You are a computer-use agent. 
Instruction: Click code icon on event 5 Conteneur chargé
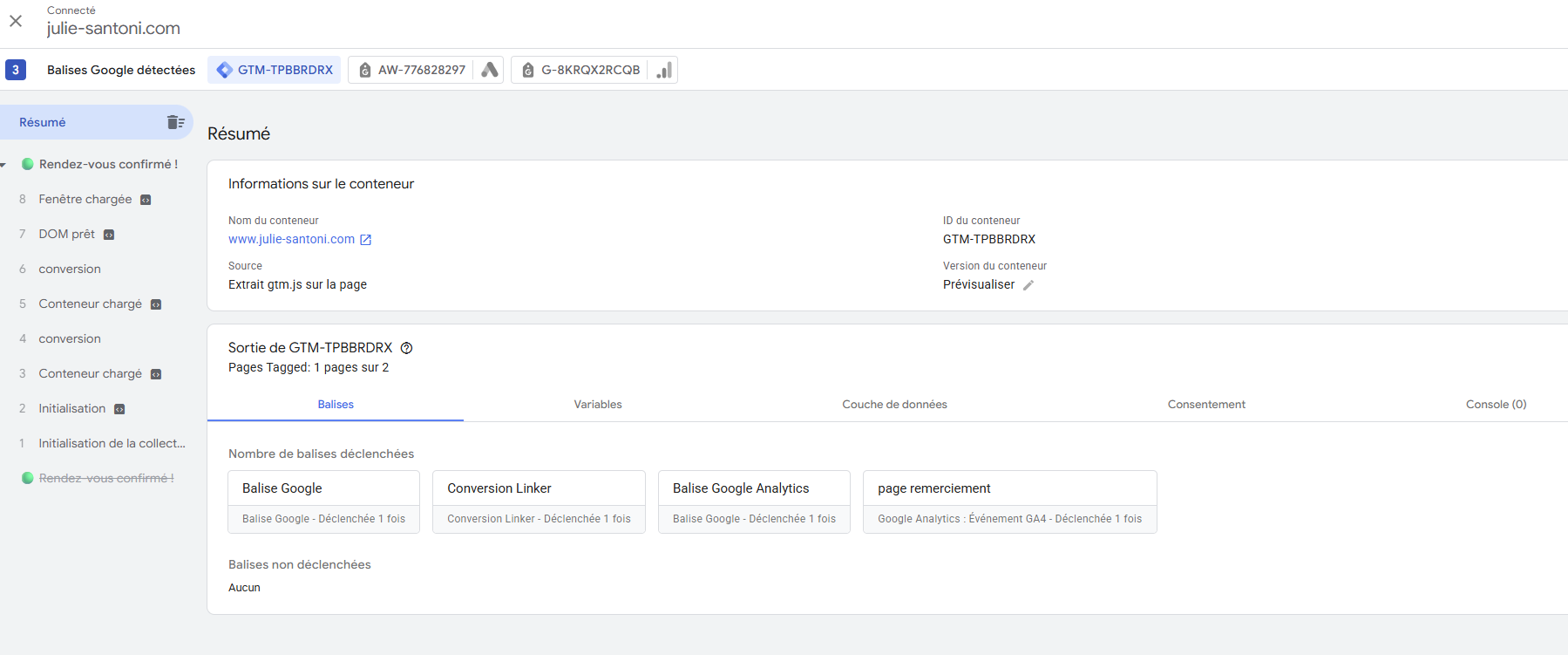(x=156, y=304)
